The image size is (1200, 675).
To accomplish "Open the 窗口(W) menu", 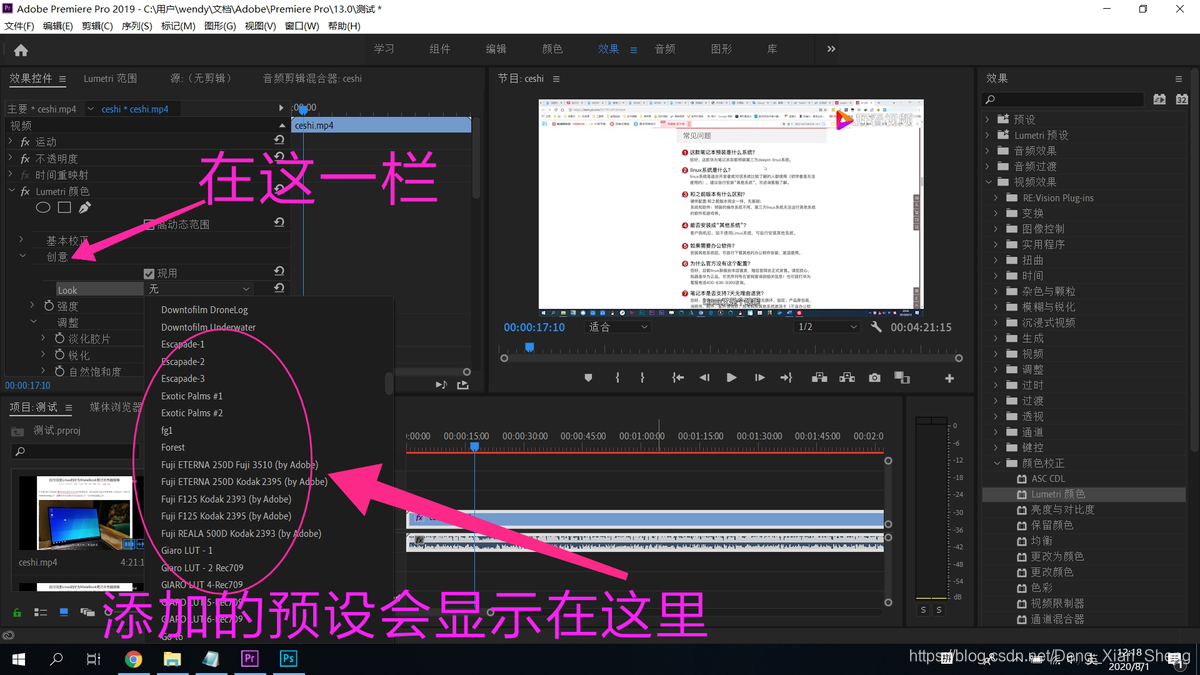I will click(x=302, y=26).
